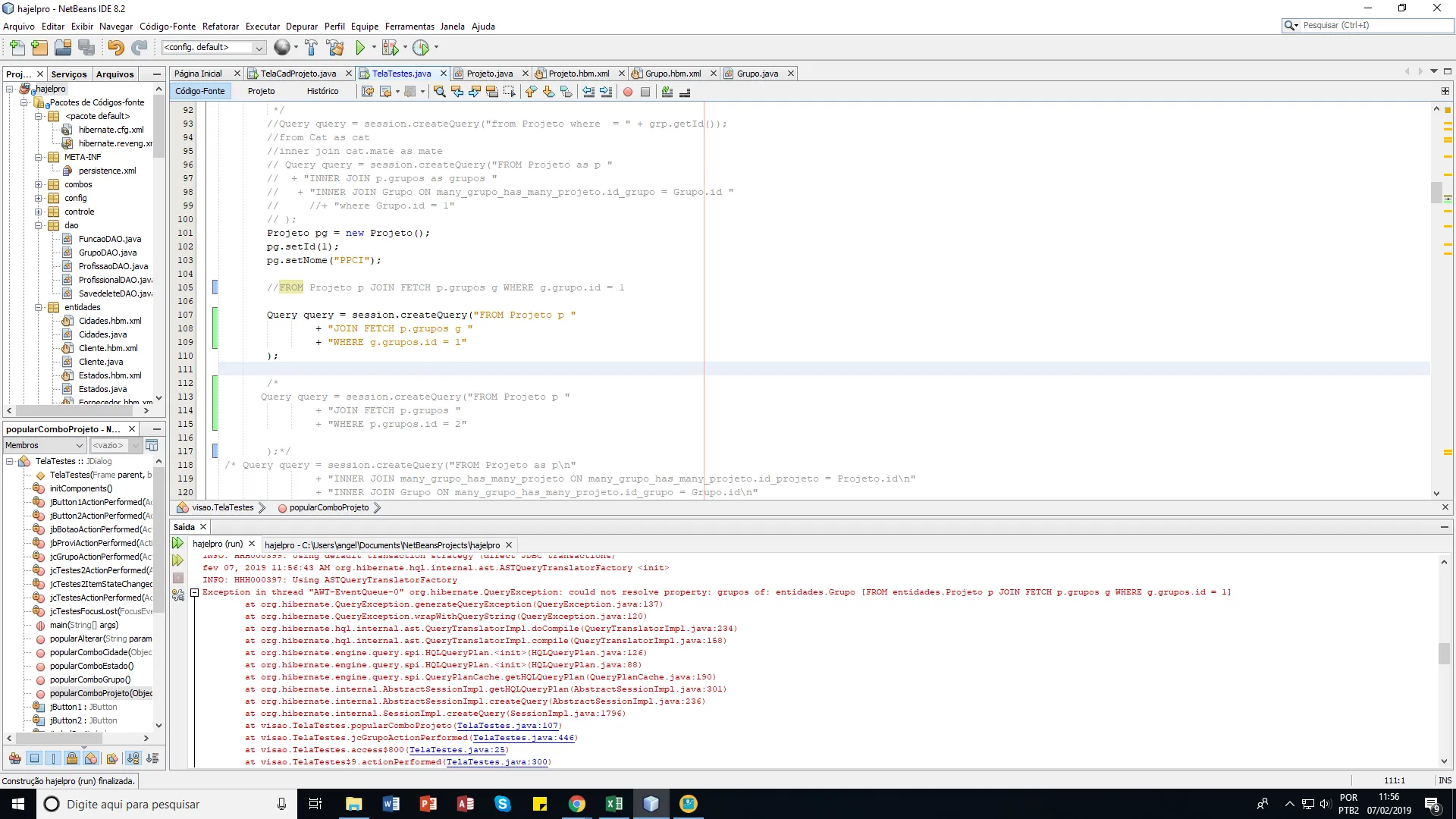The image size is (1456, 819).
Task: Toggle Sort by Name A-Z filter
Action: pos(133,758)
